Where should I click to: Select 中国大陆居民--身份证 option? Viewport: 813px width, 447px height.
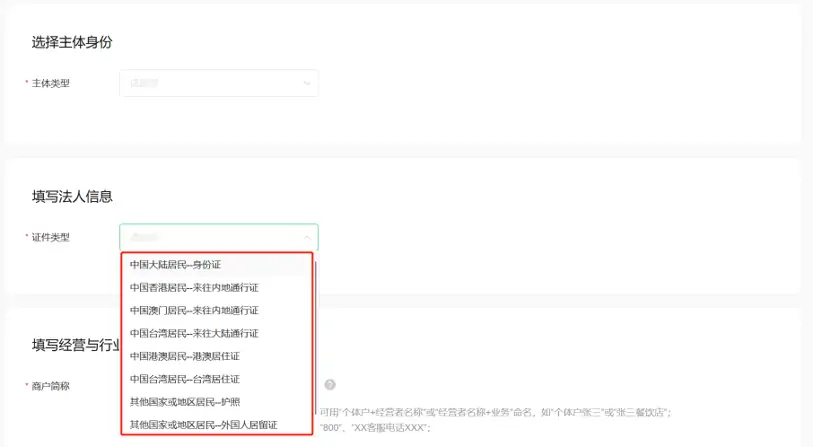point(175,265)
